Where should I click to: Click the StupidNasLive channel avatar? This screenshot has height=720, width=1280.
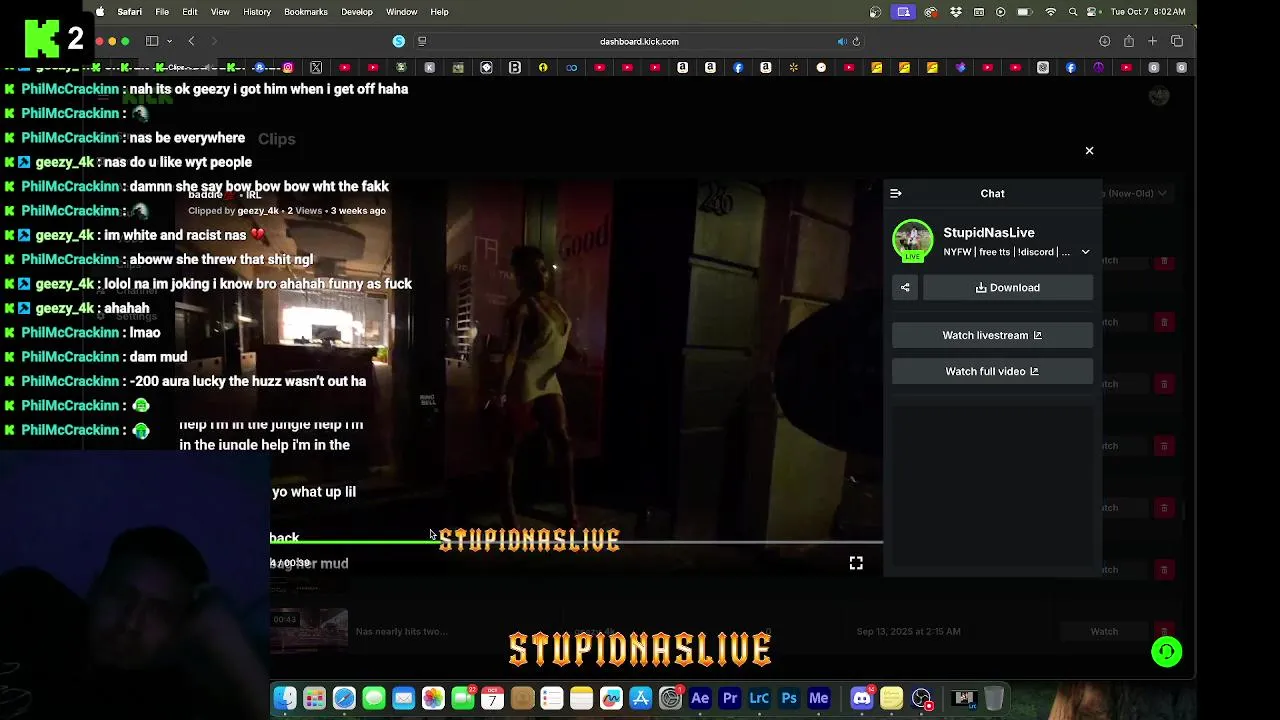coord(912,240)
